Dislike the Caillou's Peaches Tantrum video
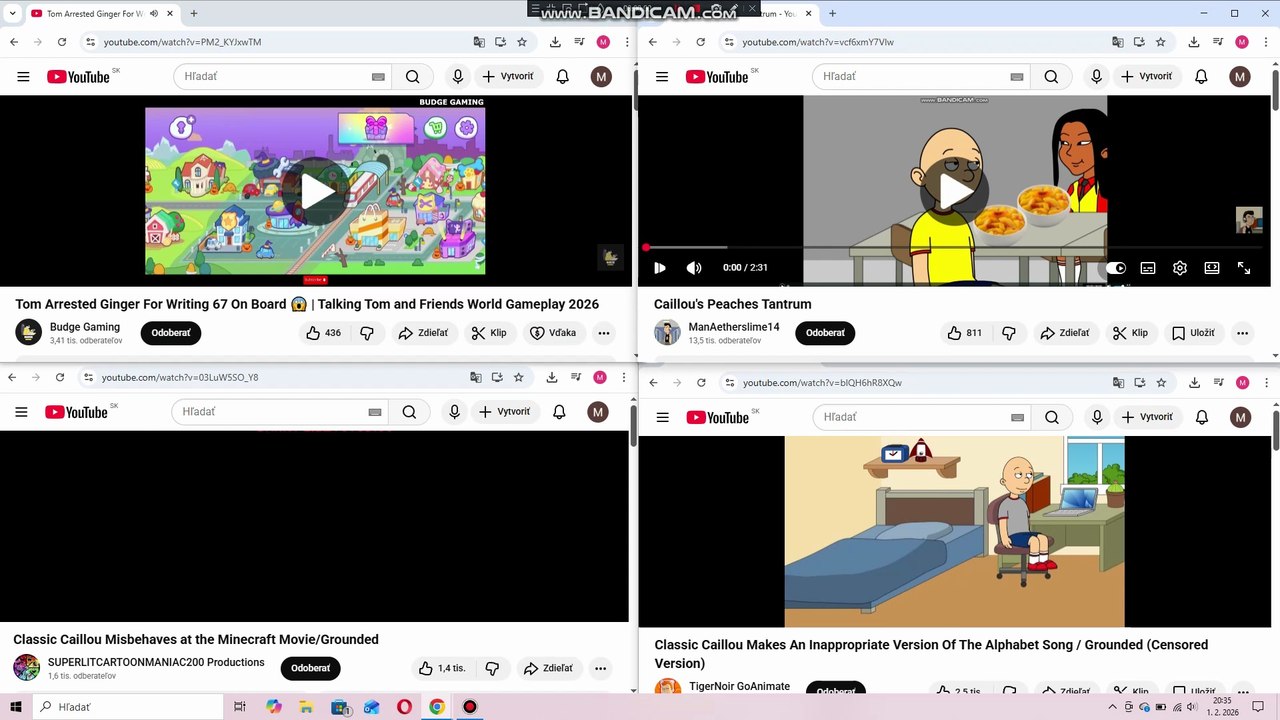This screenshot has width=1280, height=720. (x=1009, y=333)
